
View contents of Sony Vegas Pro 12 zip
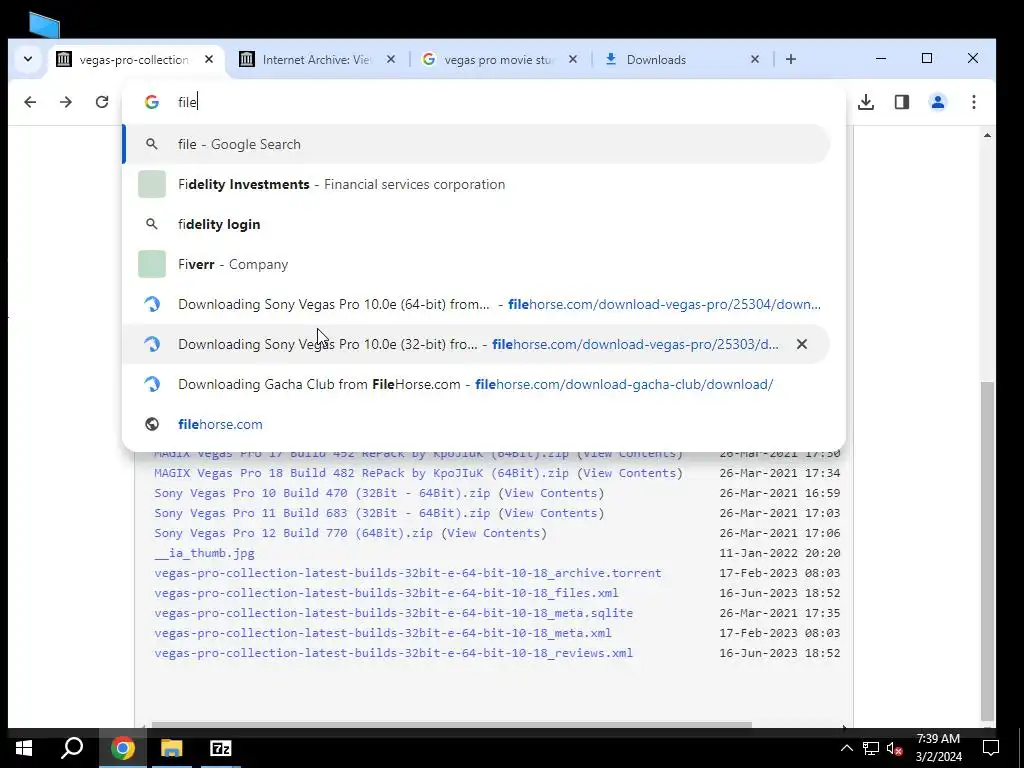[x=494, y=533]
